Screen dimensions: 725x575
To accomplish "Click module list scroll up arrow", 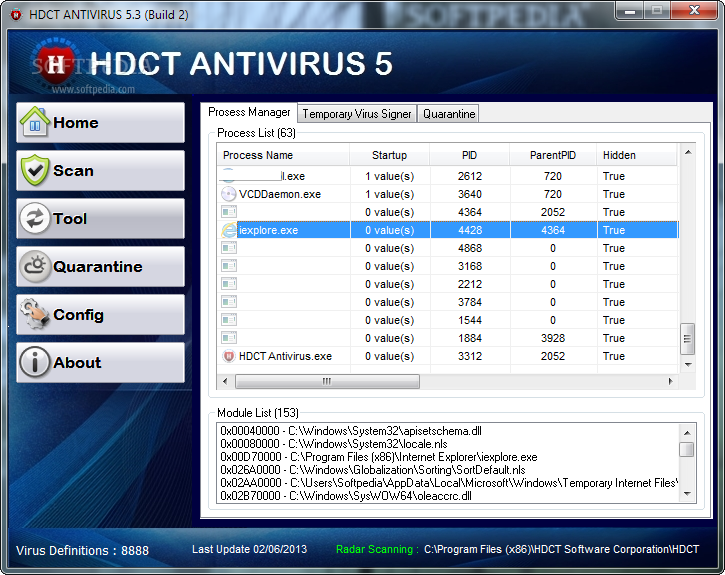I will (687, 433).
